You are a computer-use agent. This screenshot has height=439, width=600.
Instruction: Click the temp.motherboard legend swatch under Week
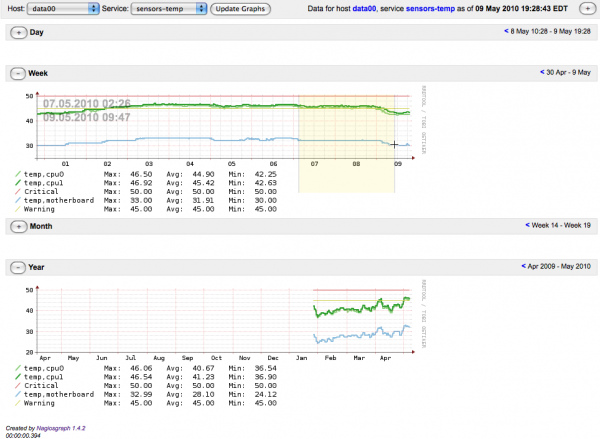coord(17,200)
